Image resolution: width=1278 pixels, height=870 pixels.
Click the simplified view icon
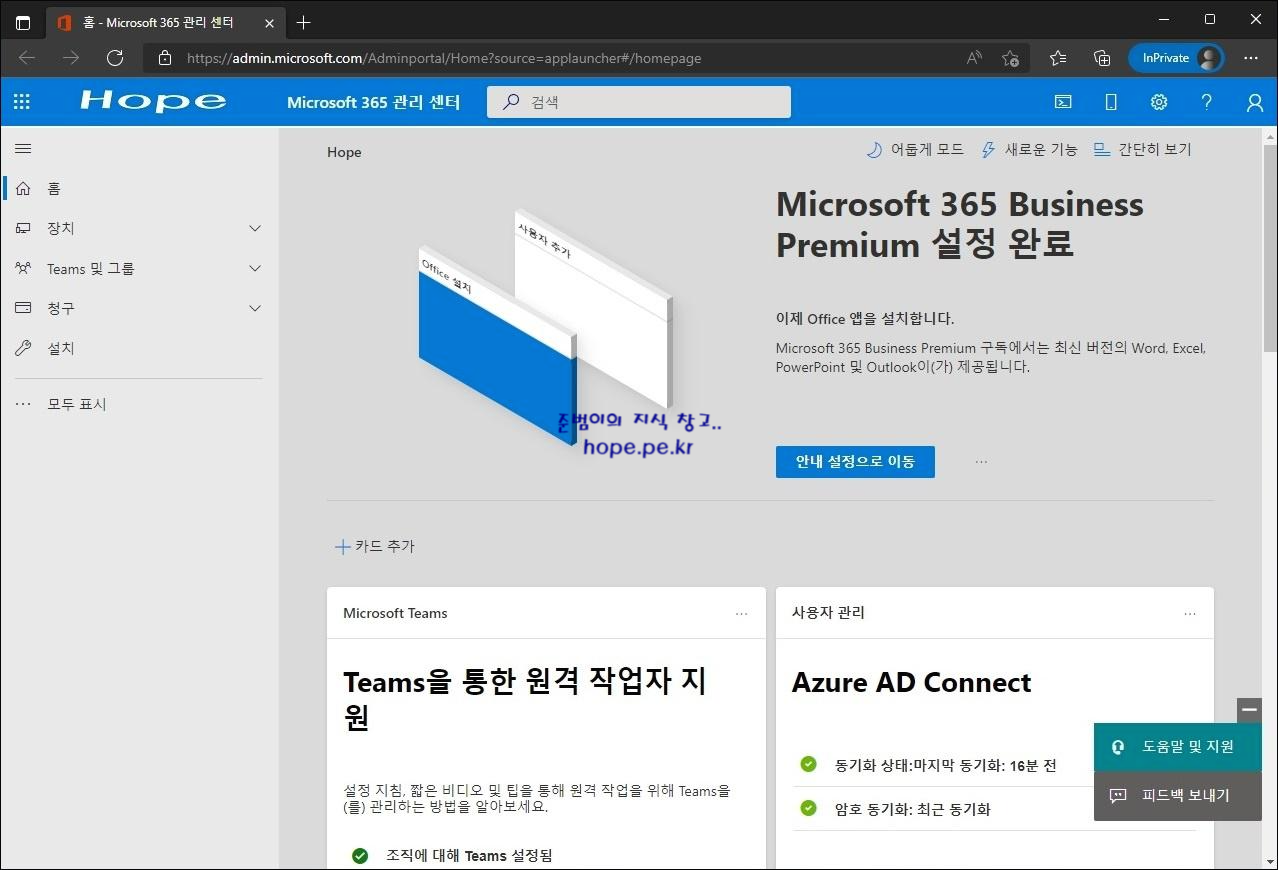[1101, 149]
